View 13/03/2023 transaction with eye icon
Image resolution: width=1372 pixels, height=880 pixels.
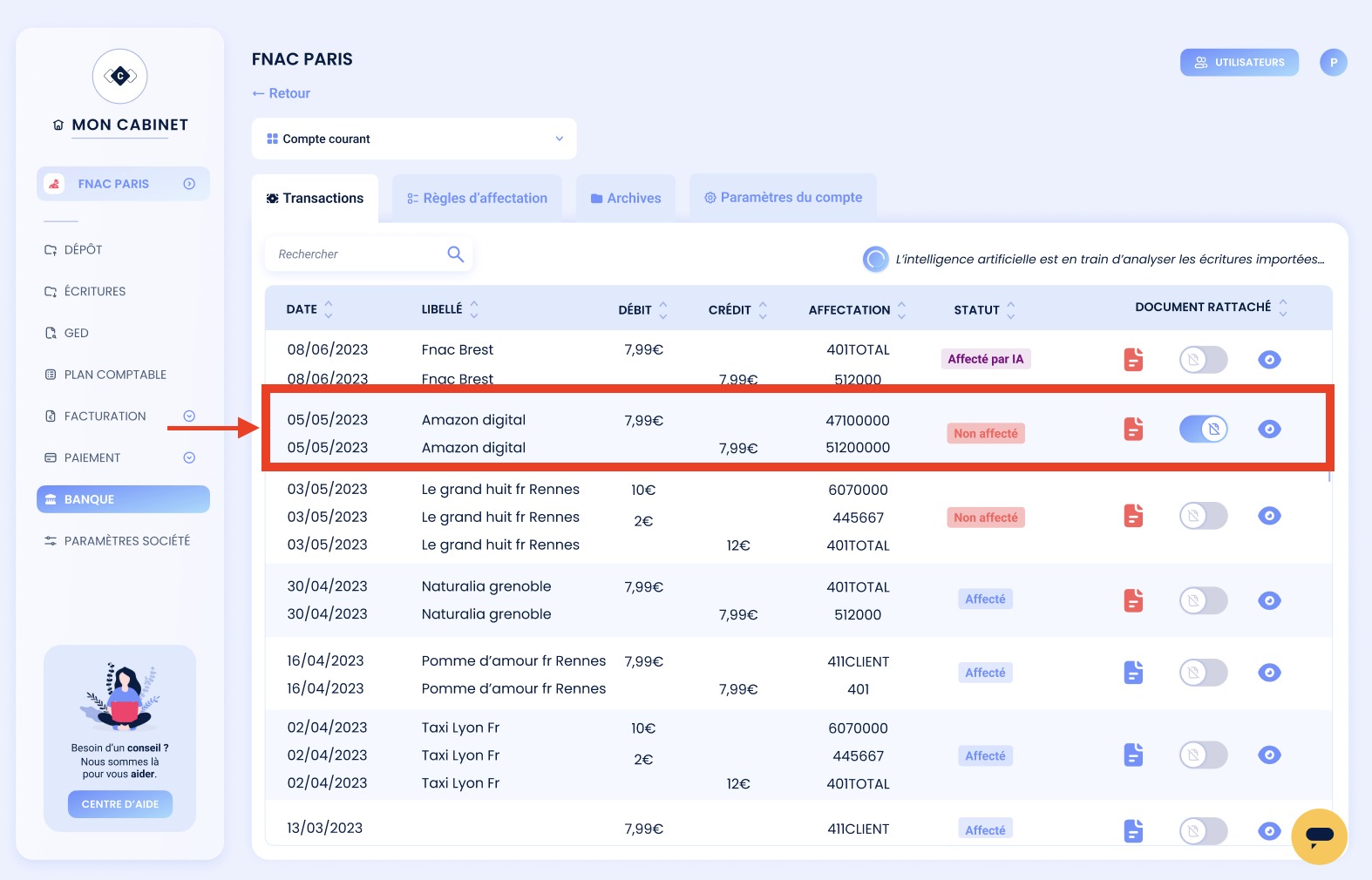(x=1269, y=831)
